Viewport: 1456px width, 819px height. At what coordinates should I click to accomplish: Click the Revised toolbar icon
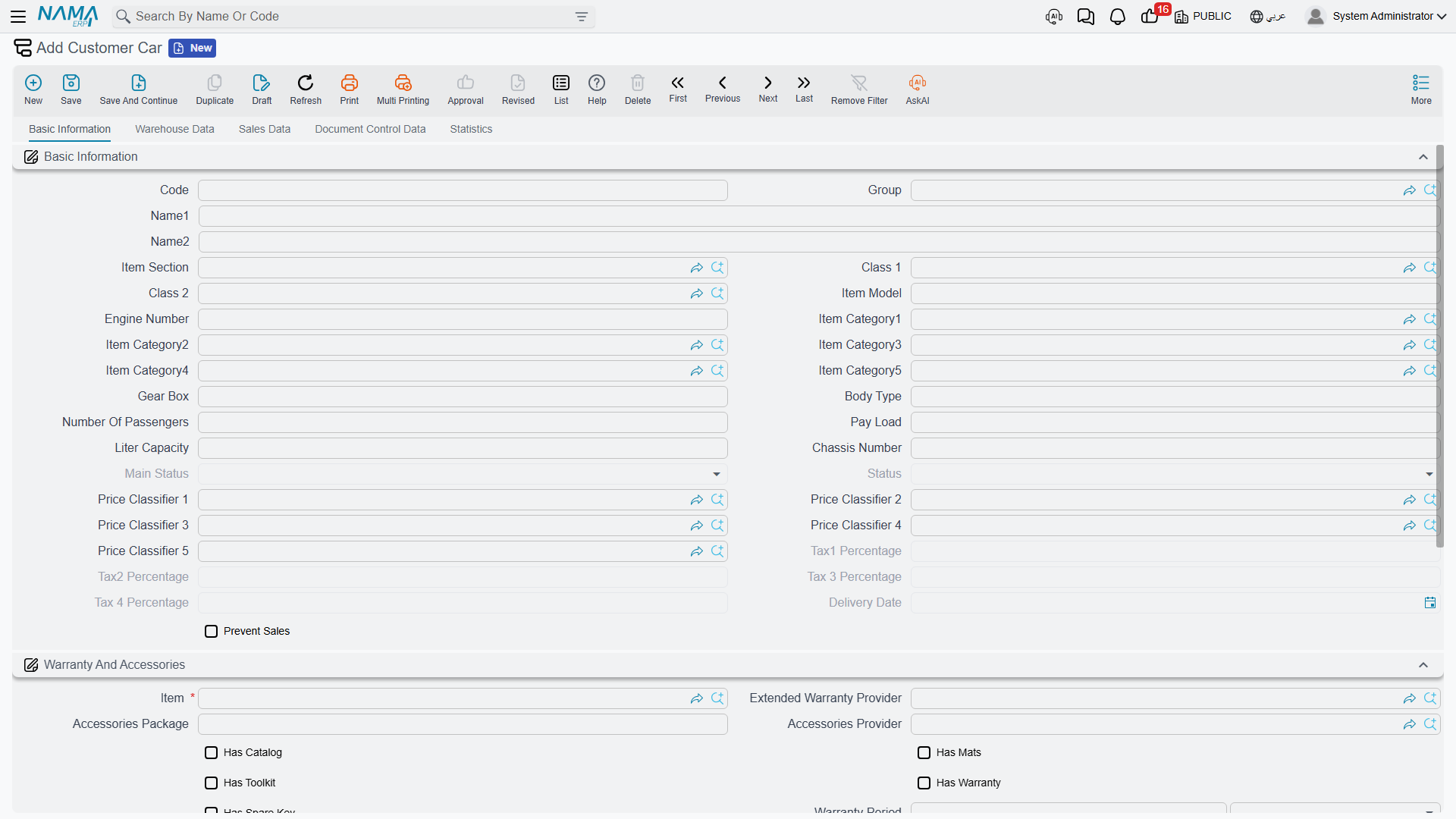pos(518,89)
